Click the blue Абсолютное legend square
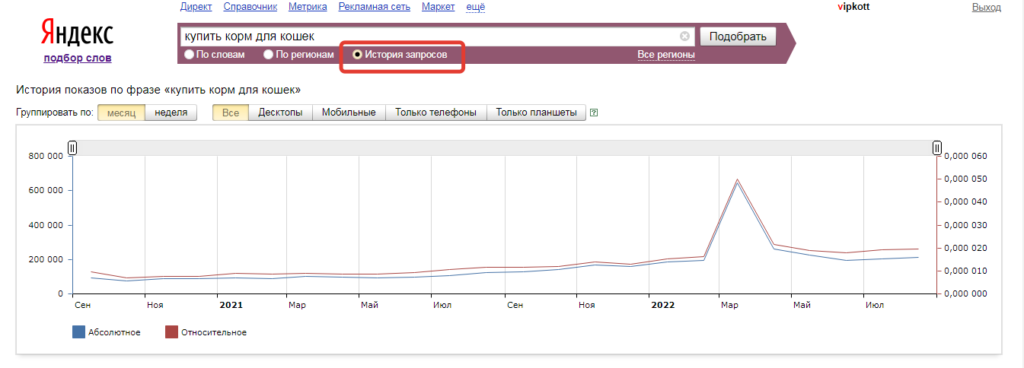Screen dimensions: 1024x368 click(78, 333)
